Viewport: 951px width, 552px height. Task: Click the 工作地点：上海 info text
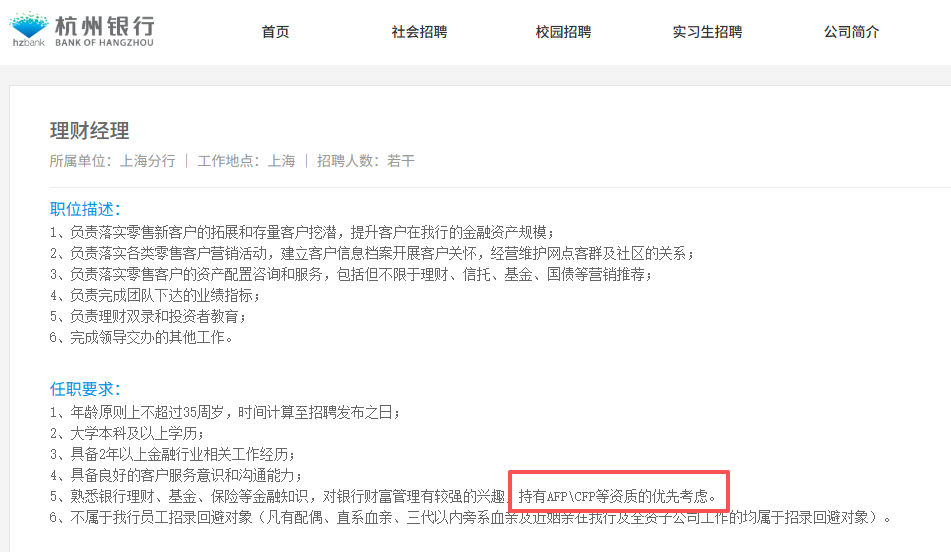[x=246, y=161]
